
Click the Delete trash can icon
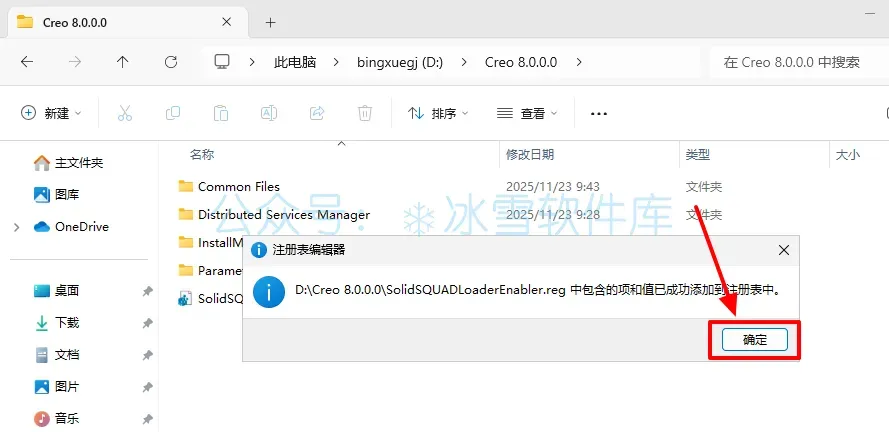coord(365,113)
